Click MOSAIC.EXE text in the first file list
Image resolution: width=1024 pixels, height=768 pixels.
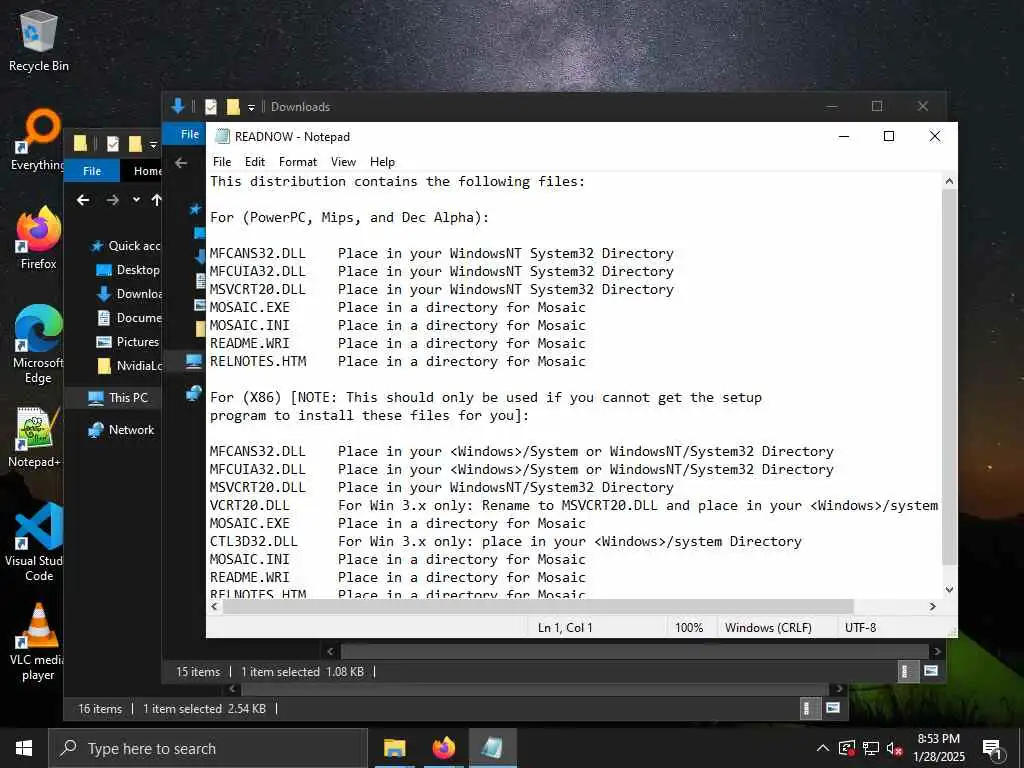coord(249,308)
